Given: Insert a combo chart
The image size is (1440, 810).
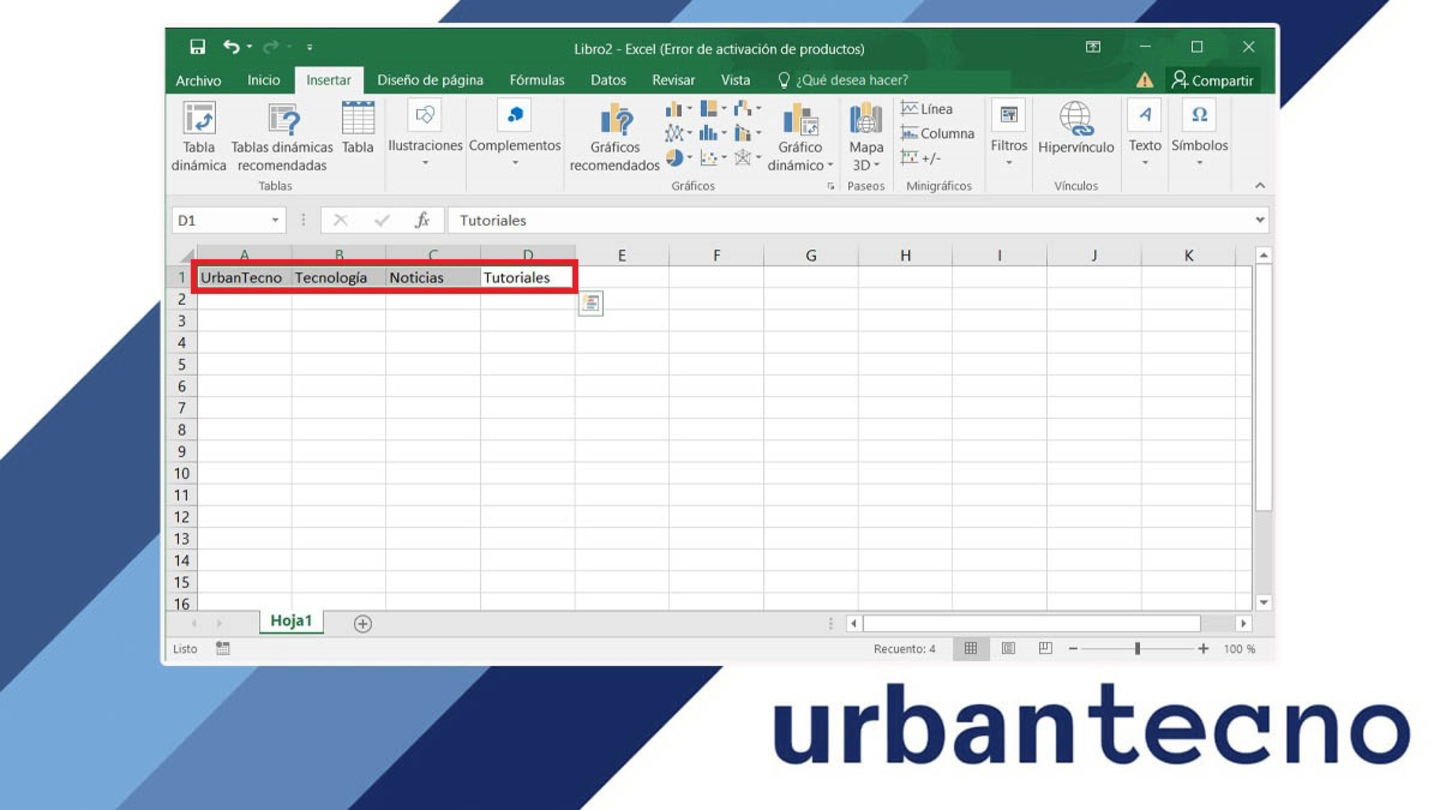Looking at the screenshot, I should (747, 133).
